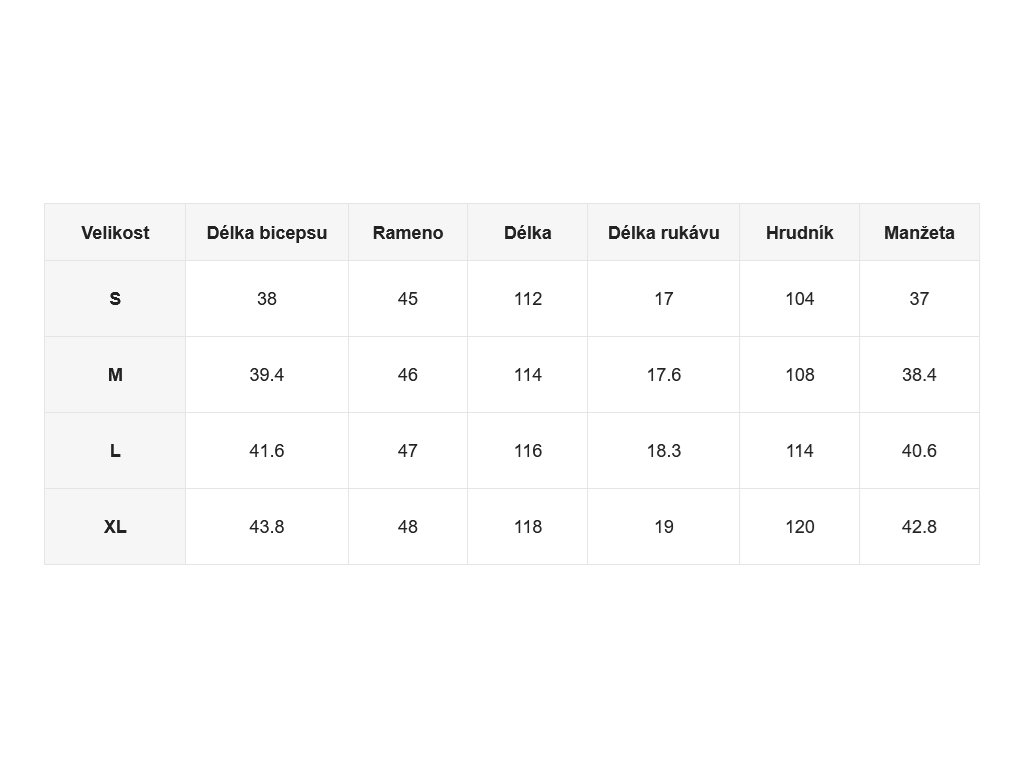The image size is (1024, 768).
Task: Select the 39.4 biceps value cell
Action: 266,375
